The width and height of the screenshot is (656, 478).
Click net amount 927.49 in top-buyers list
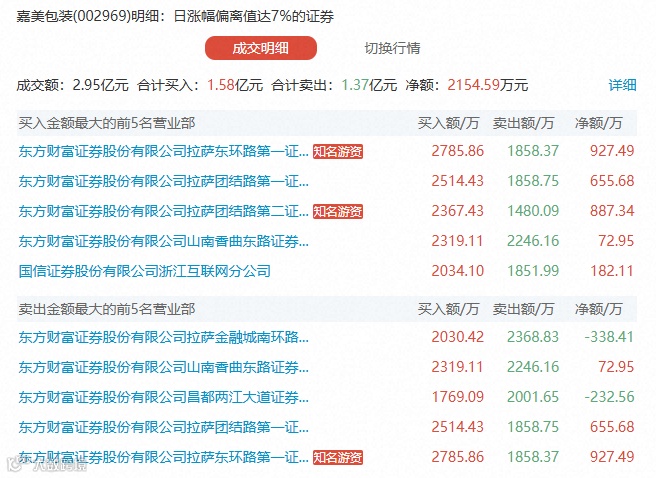tap(612, 151)
